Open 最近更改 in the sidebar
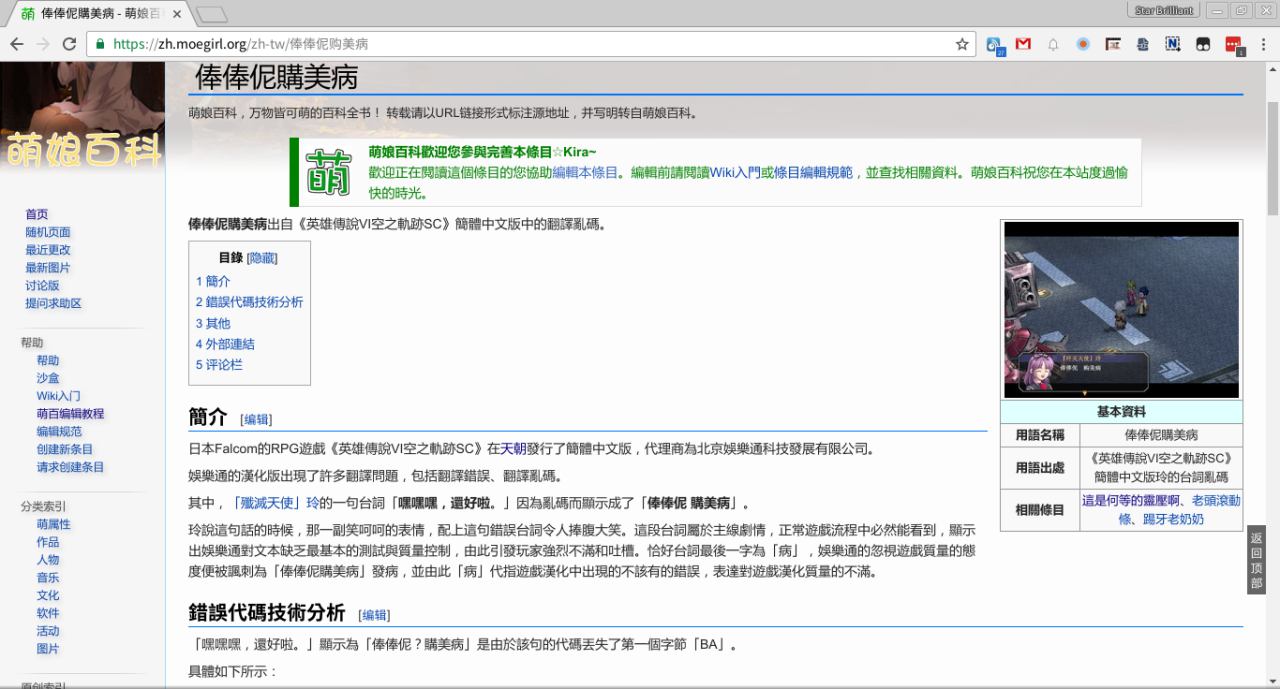 click(x=48, y=250)
